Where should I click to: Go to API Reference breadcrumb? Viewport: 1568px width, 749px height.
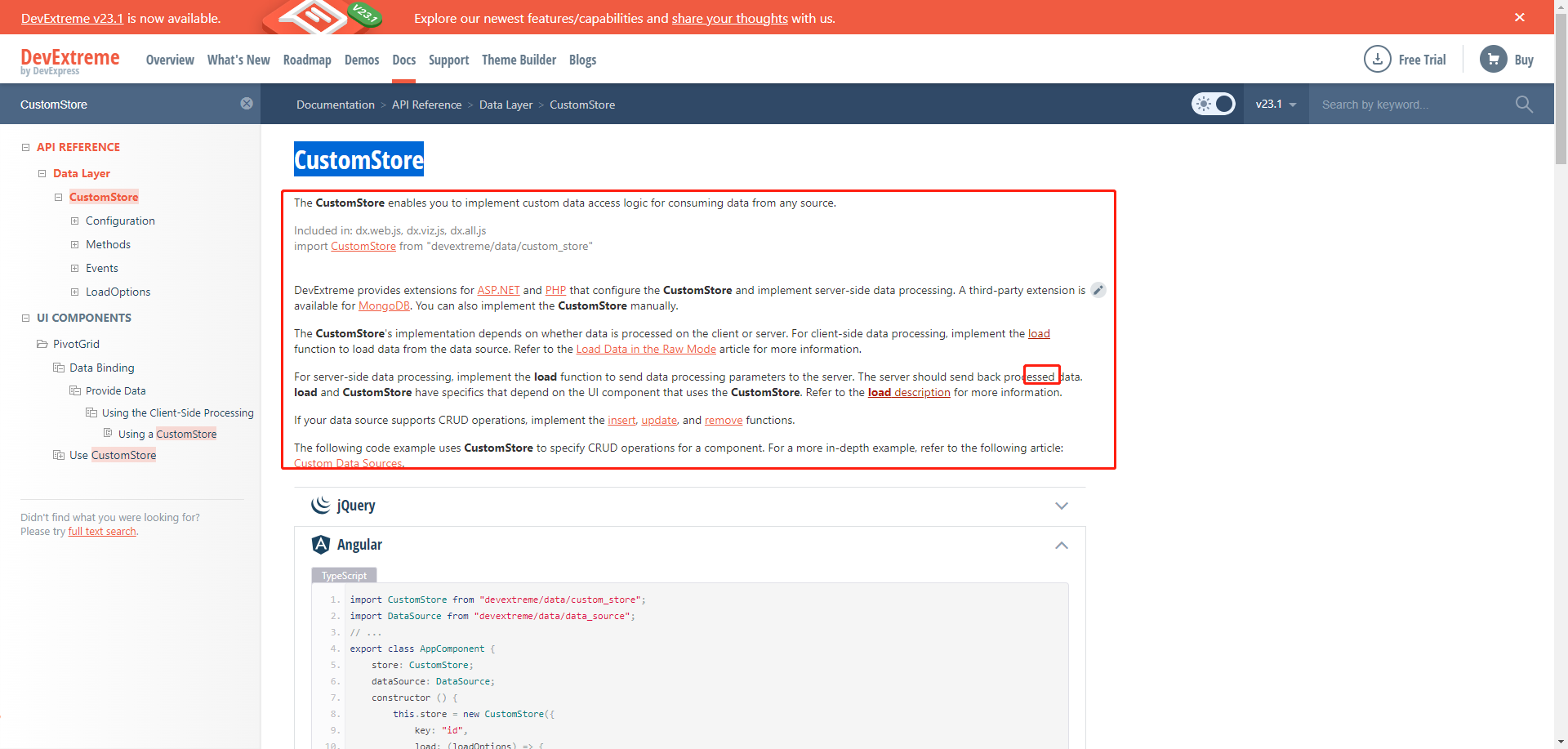click(426, 105)
